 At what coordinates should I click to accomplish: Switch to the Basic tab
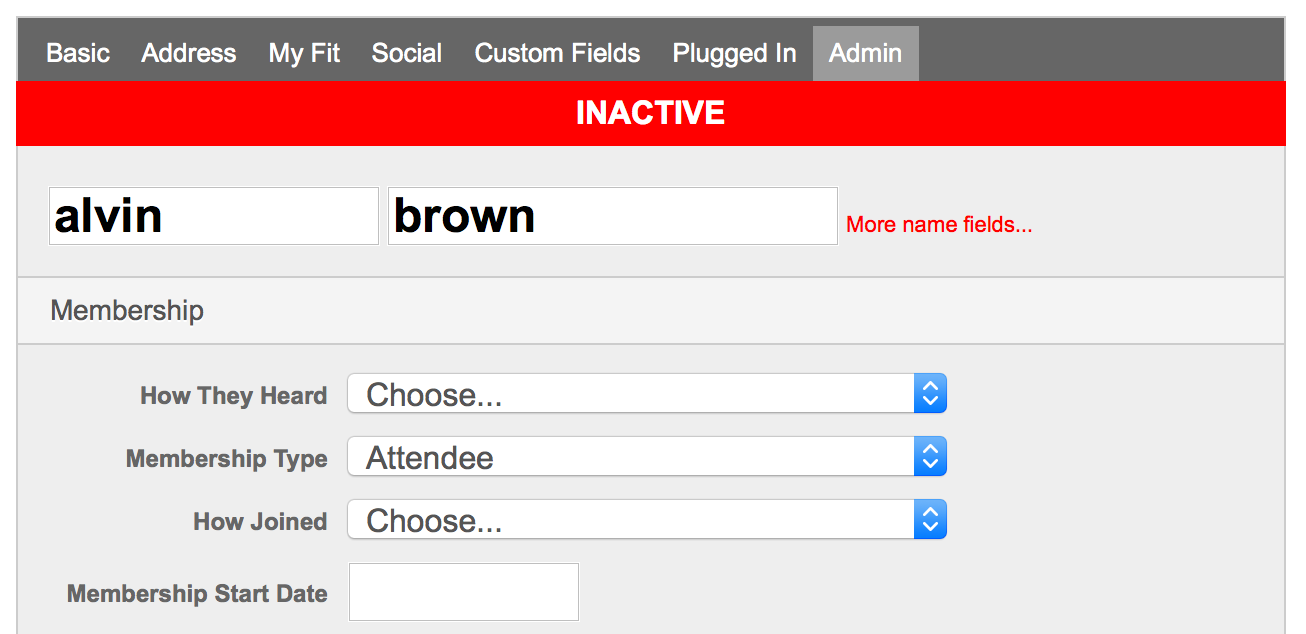[77, 53]
